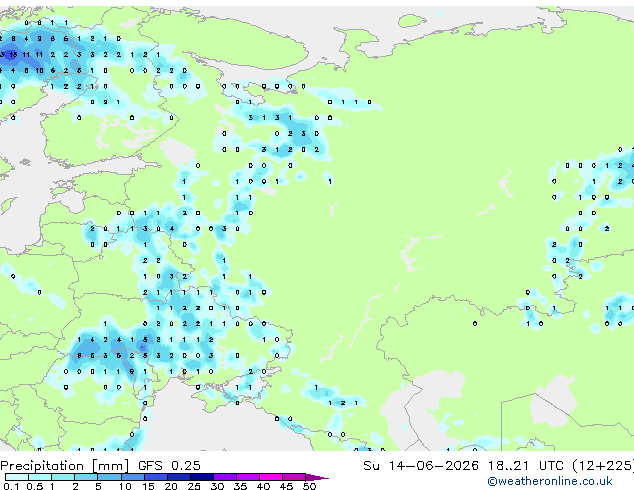Click the 10–15 mm legend color segment
Screen dimensions: 634x490
[x=133, y=477]
